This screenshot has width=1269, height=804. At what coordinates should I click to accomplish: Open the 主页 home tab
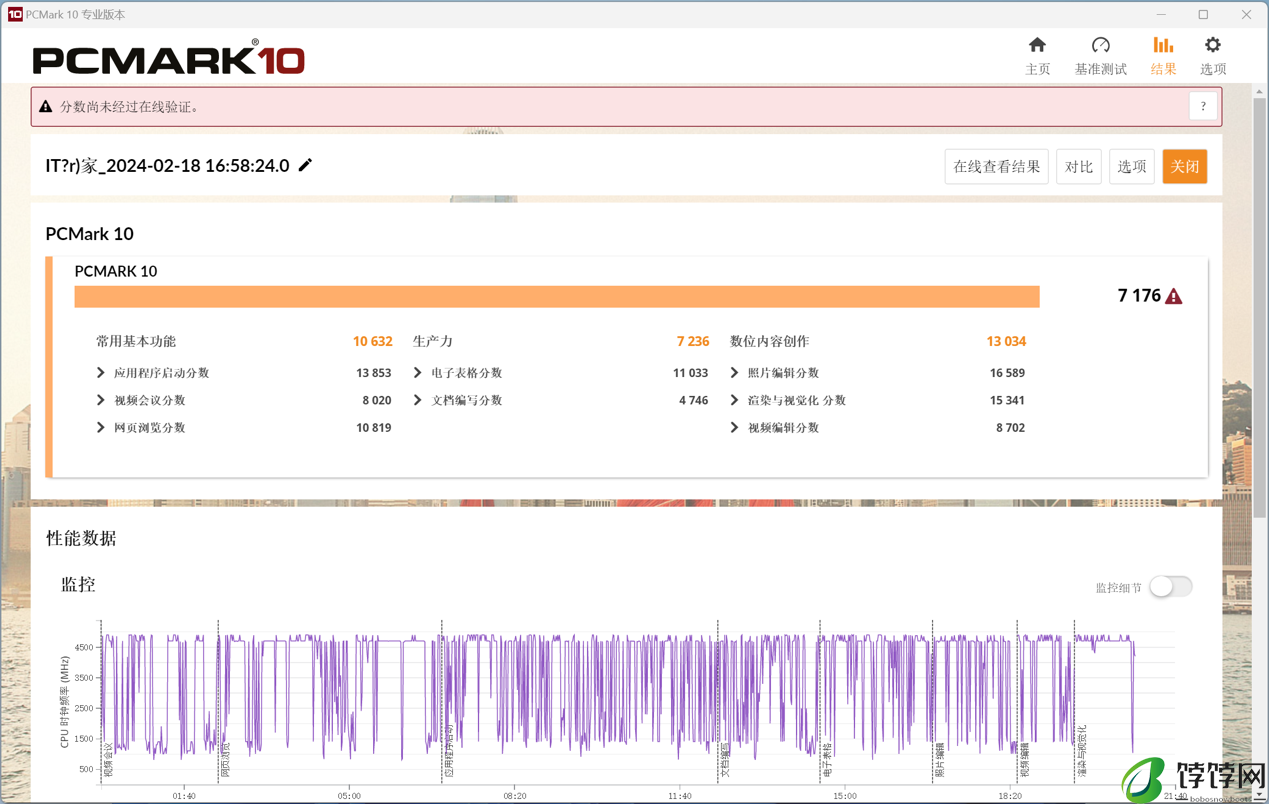[1037, 56]
